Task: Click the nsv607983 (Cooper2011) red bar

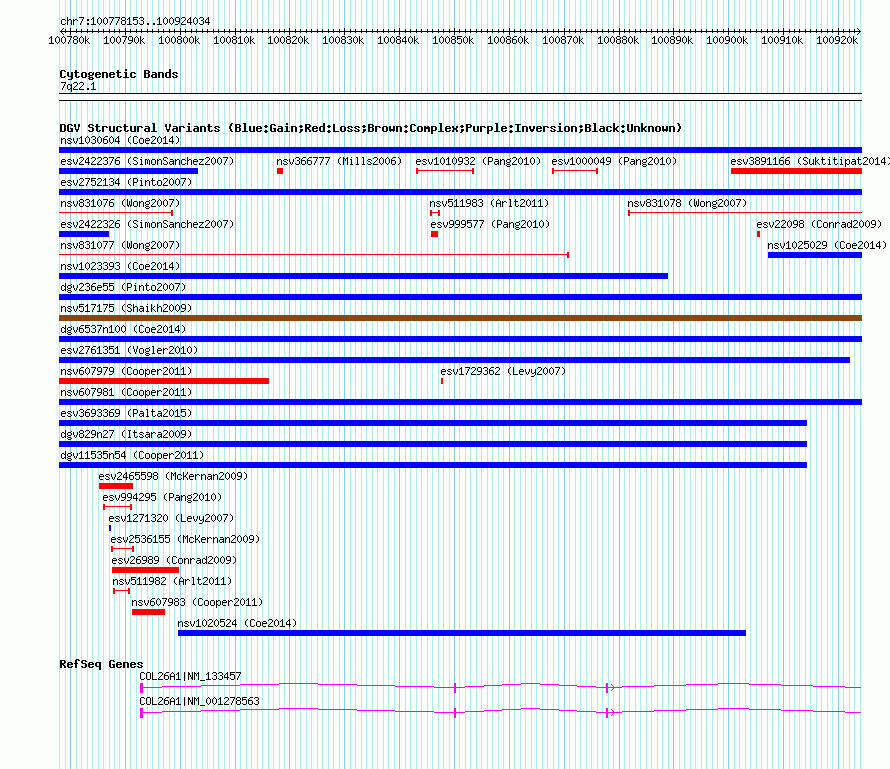Action: click(x=148, y=612)
